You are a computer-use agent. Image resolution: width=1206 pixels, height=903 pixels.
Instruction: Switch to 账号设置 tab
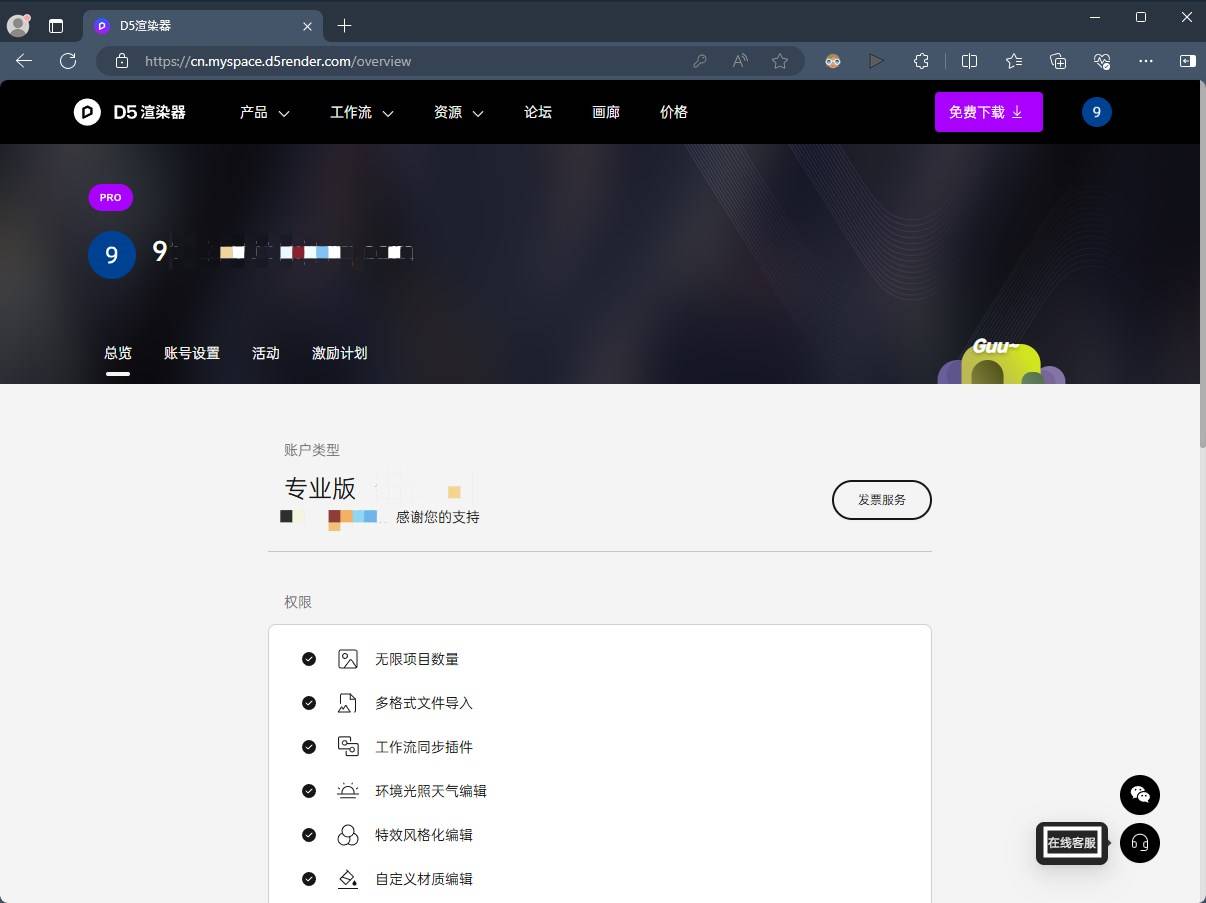(x=192, y=353)
